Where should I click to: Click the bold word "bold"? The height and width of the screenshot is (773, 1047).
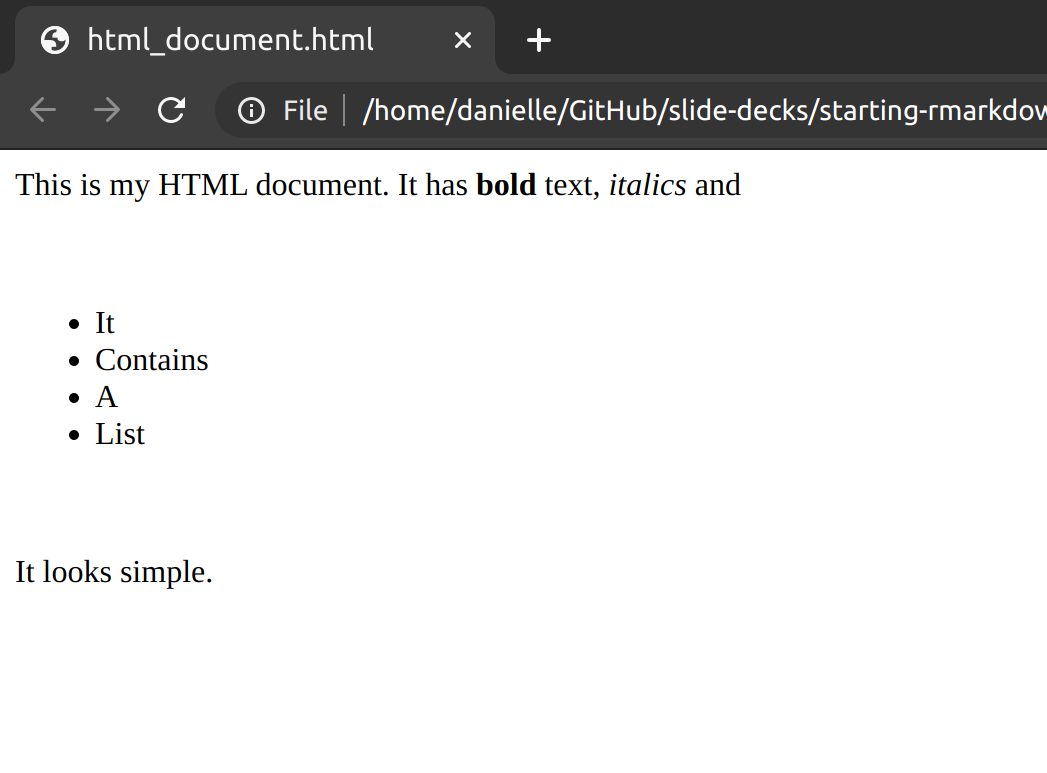[506, 185]
